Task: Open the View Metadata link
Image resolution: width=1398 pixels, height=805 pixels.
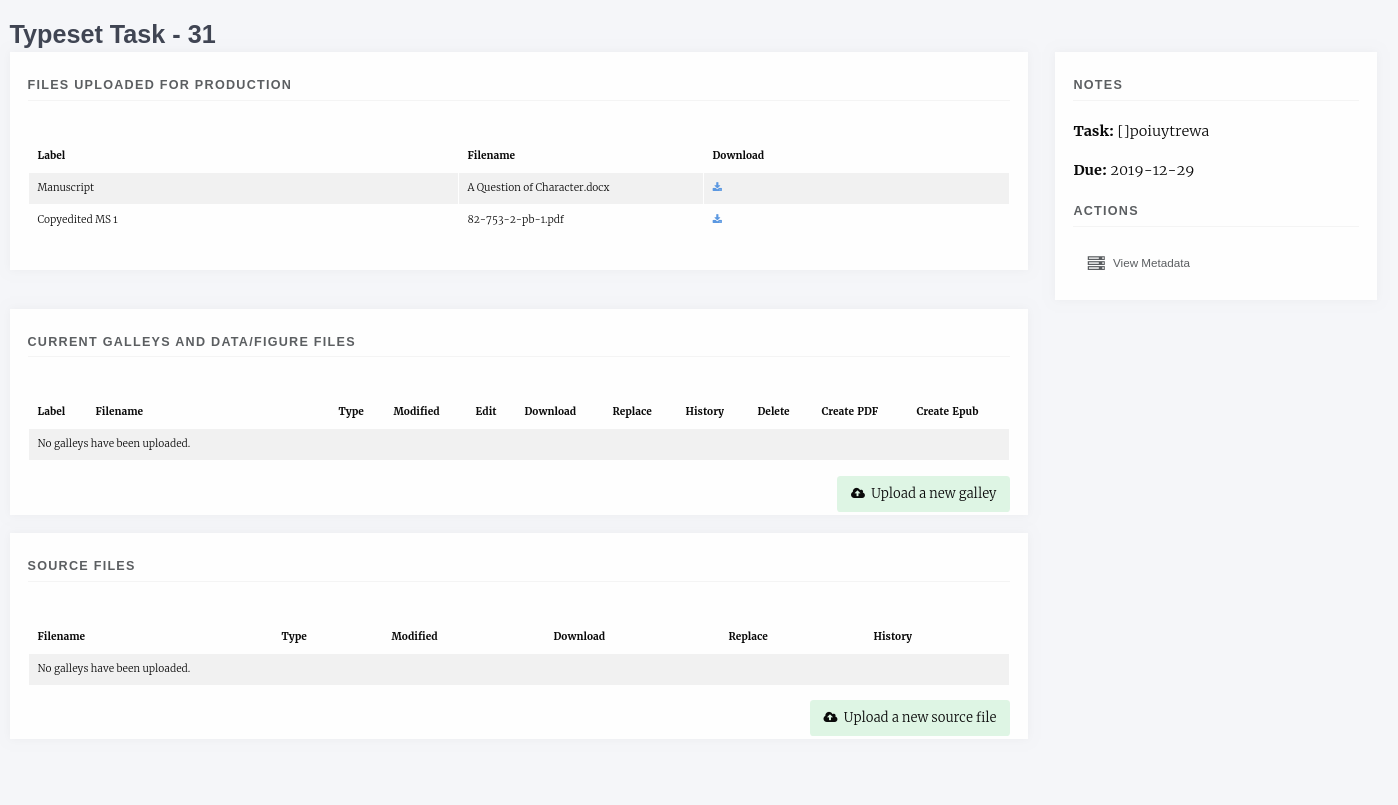Action: tap(1150, 263)
